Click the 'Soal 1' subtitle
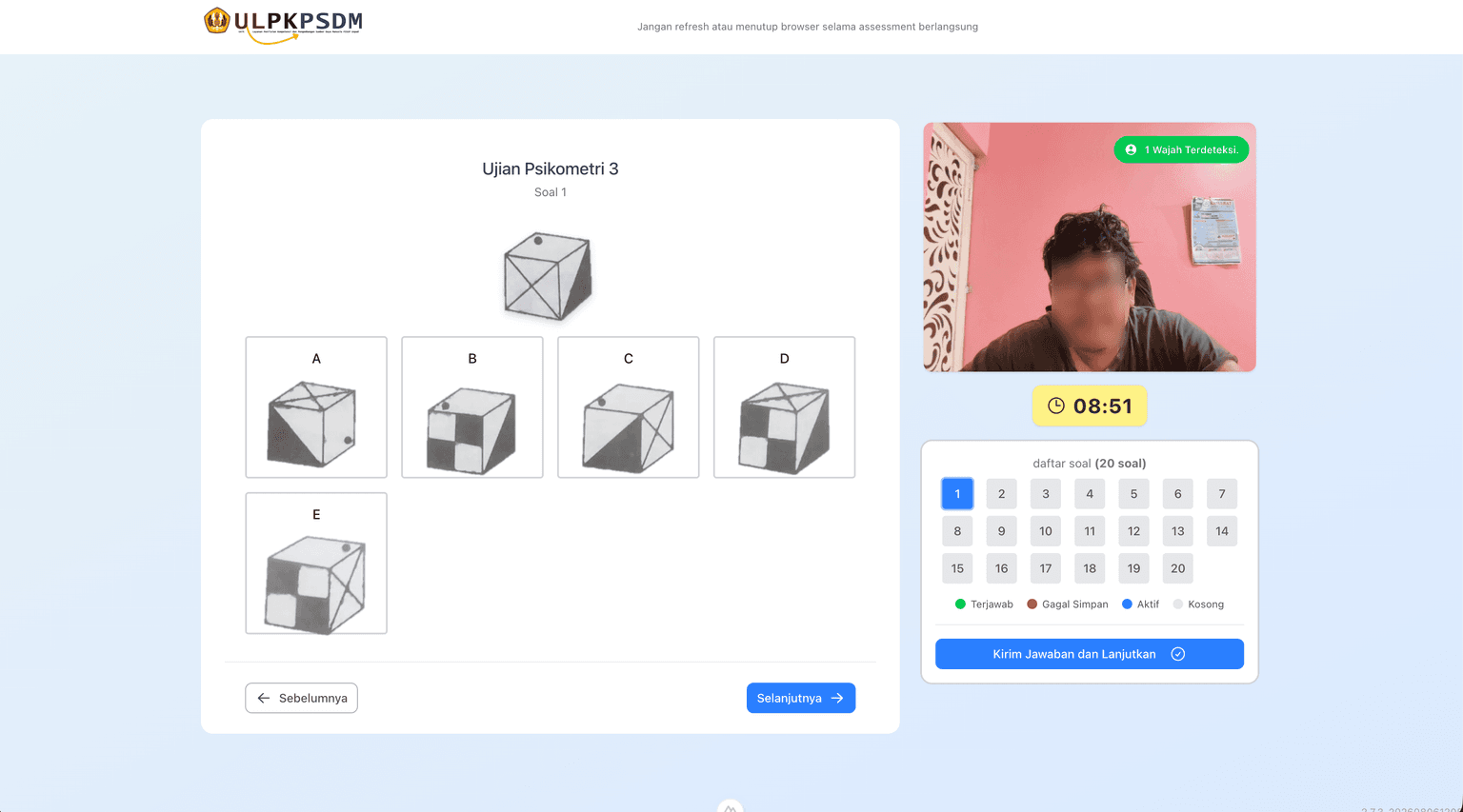This screenshot has height=812, width=1463. [551, 192]
